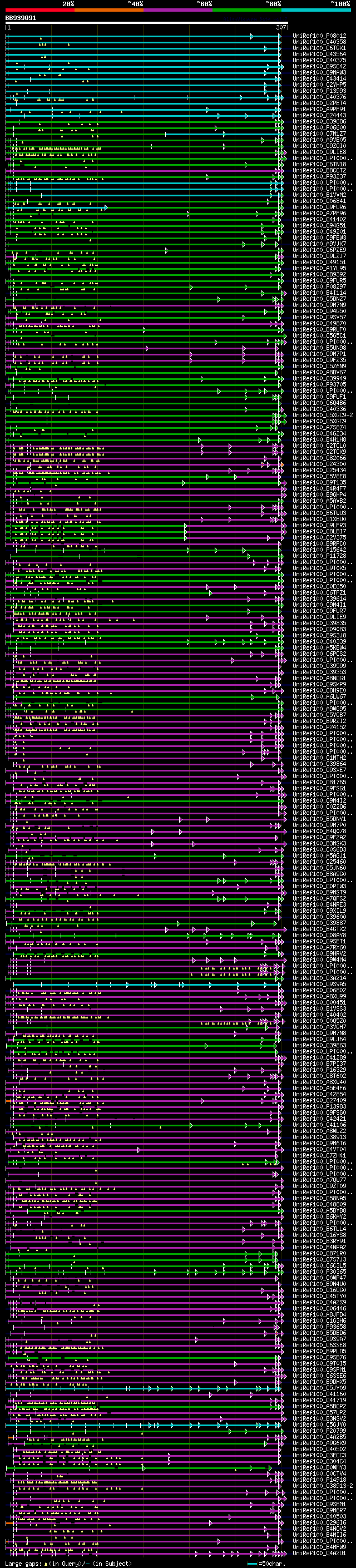Image resolution: width=356 pixels, height=1568 pixels.
Task: Click the query end position 307
Action: tap(281, 27)
